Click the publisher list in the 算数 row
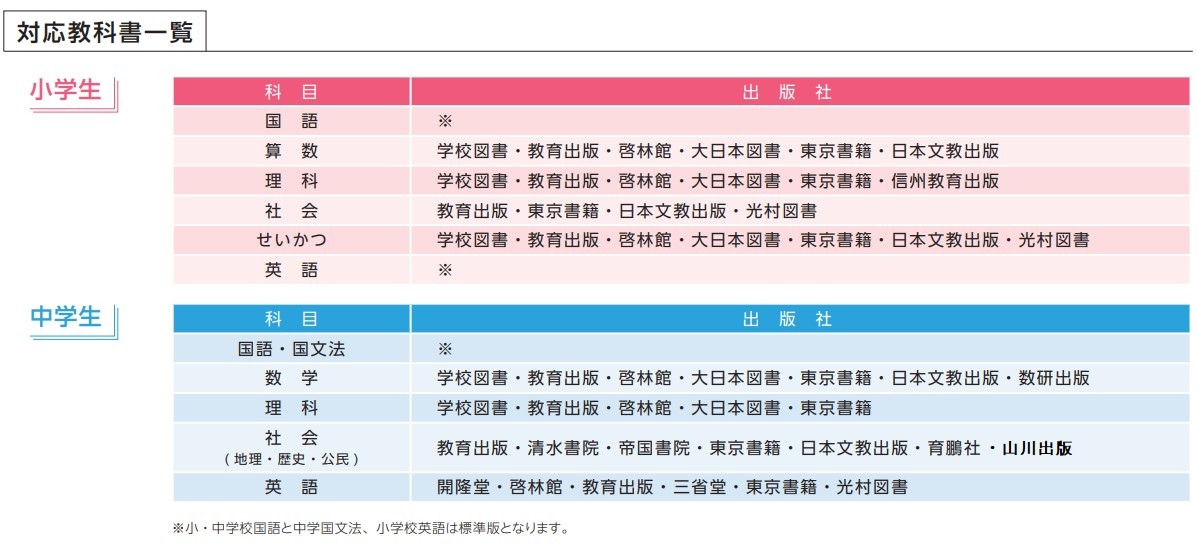1198x543 pixels. 717,151
